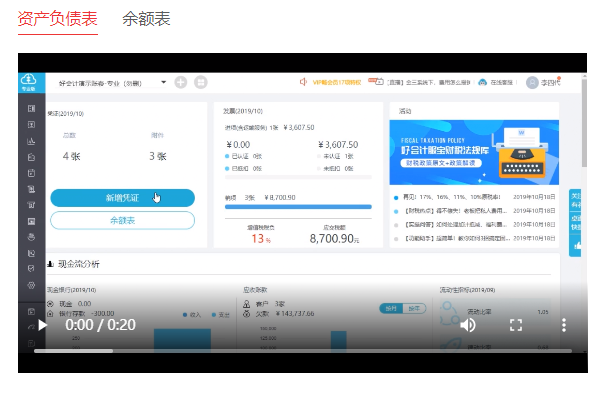This screenshot has height=393, width=609.
Task: Click the app page vertical scrollbar
Action: pyautogui.click(x=584, y=122)
